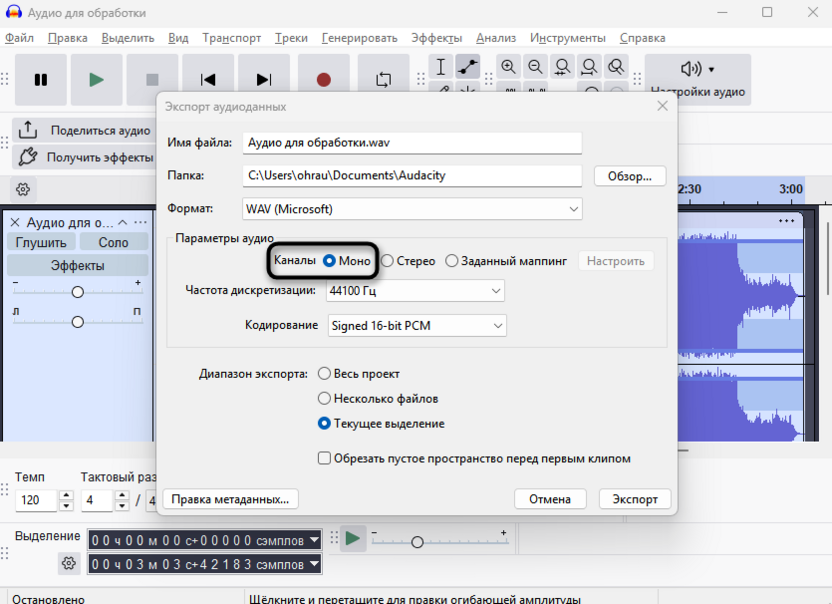Open the encoding dropdown Signed 16-bit PCM
832x604 pixels.
pyautogui.click(x=417, y=326)
